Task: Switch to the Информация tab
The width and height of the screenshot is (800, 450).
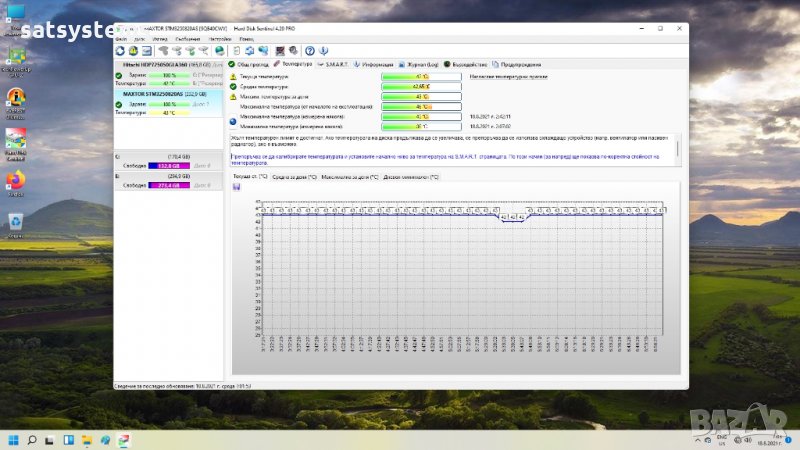Action: [376, 63]
